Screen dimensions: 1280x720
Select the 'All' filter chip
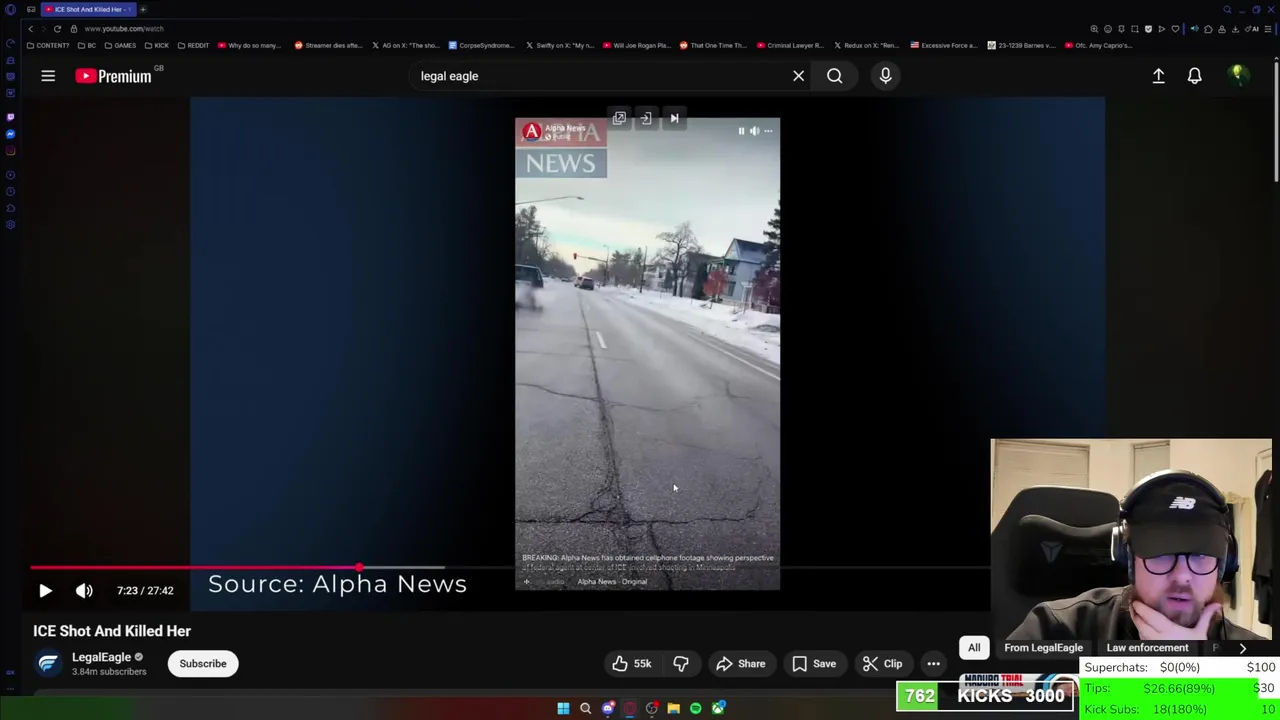pos(974,648)
